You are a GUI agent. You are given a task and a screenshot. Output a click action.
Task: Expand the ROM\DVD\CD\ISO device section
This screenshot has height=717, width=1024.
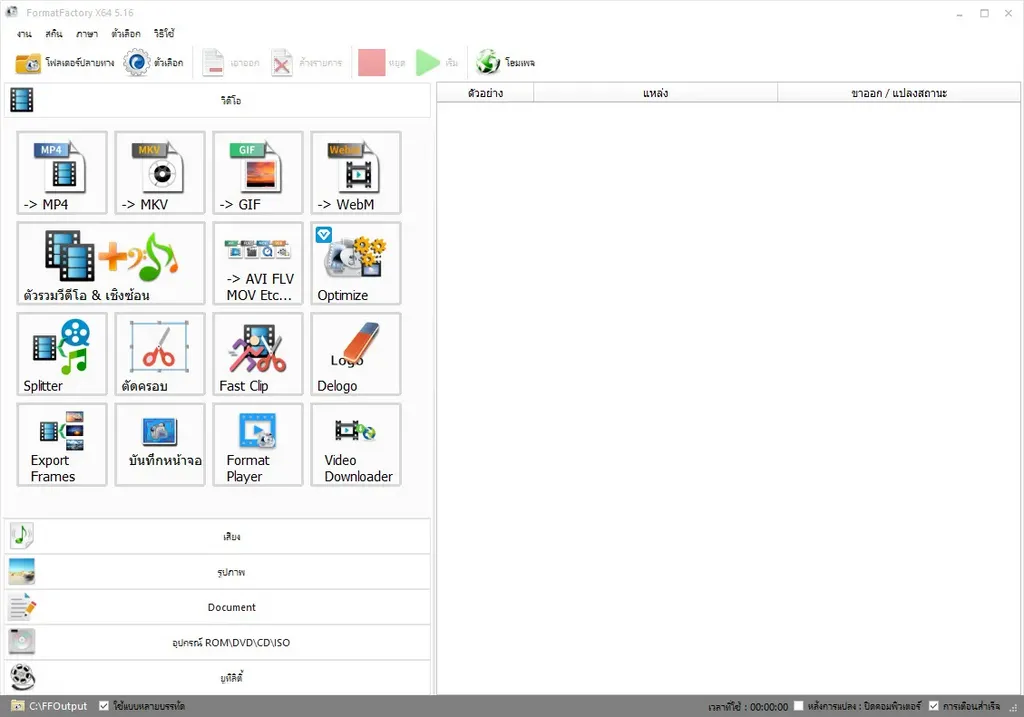(217, 642)
